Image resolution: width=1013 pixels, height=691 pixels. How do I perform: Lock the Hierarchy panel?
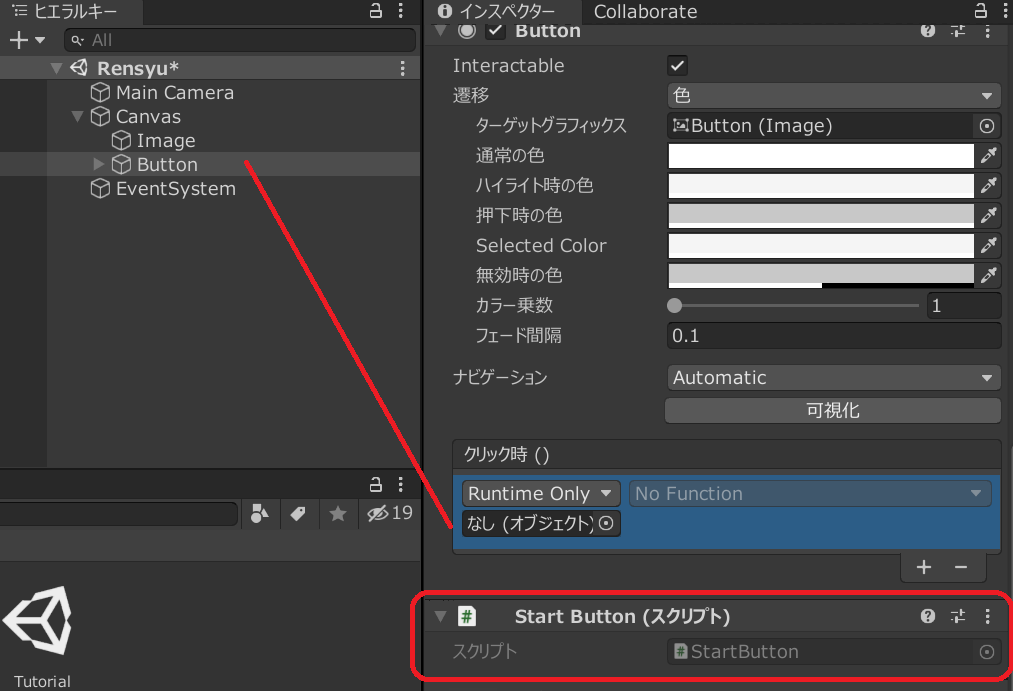376,12
